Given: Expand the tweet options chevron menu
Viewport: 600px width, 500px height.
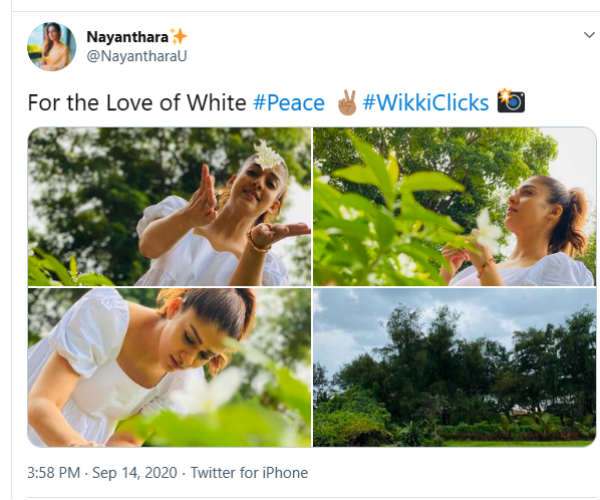Looking at the screenshot, I should [x=589, y=35].
